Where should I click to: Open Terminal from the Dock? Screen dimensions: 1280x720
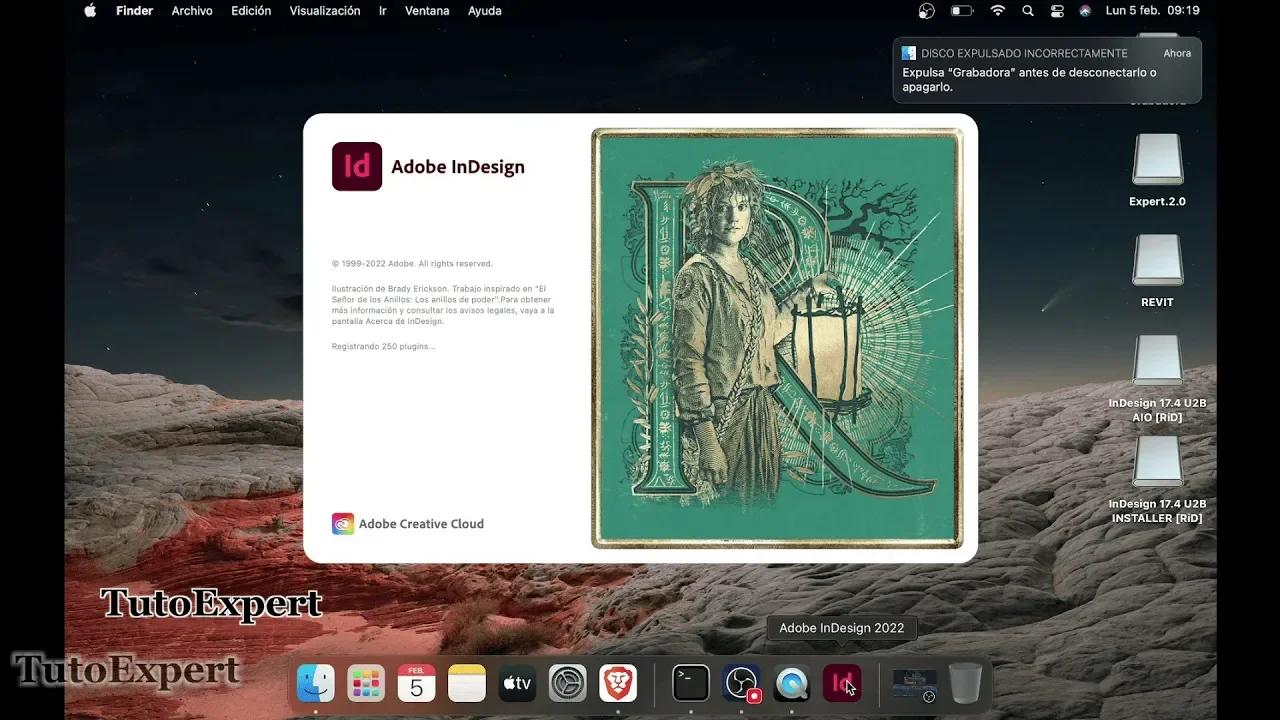click(x=690, y=683)
